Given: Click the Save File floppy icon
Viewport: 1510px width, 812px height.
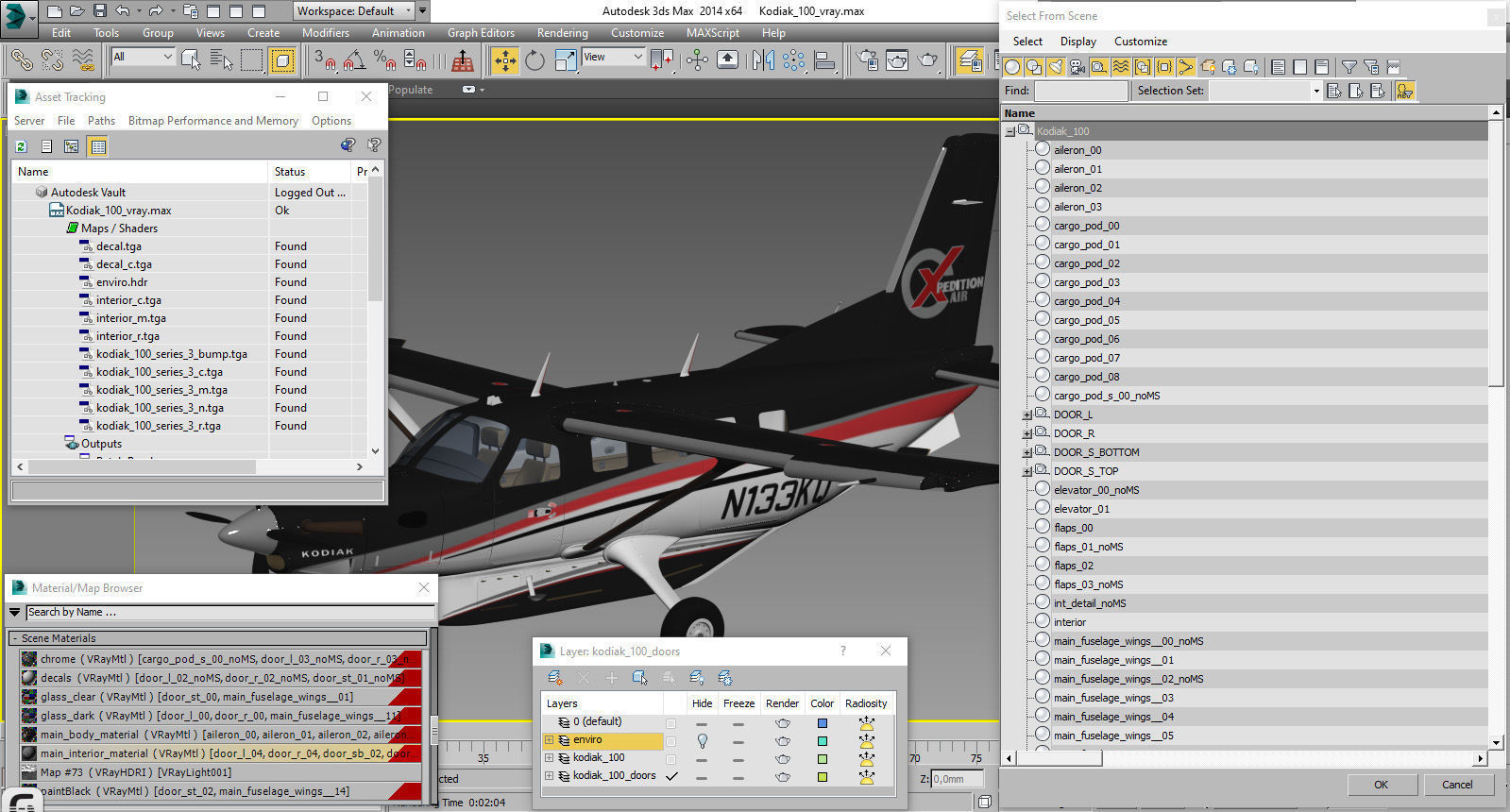Looking at the screenshot, I should 100,11.
